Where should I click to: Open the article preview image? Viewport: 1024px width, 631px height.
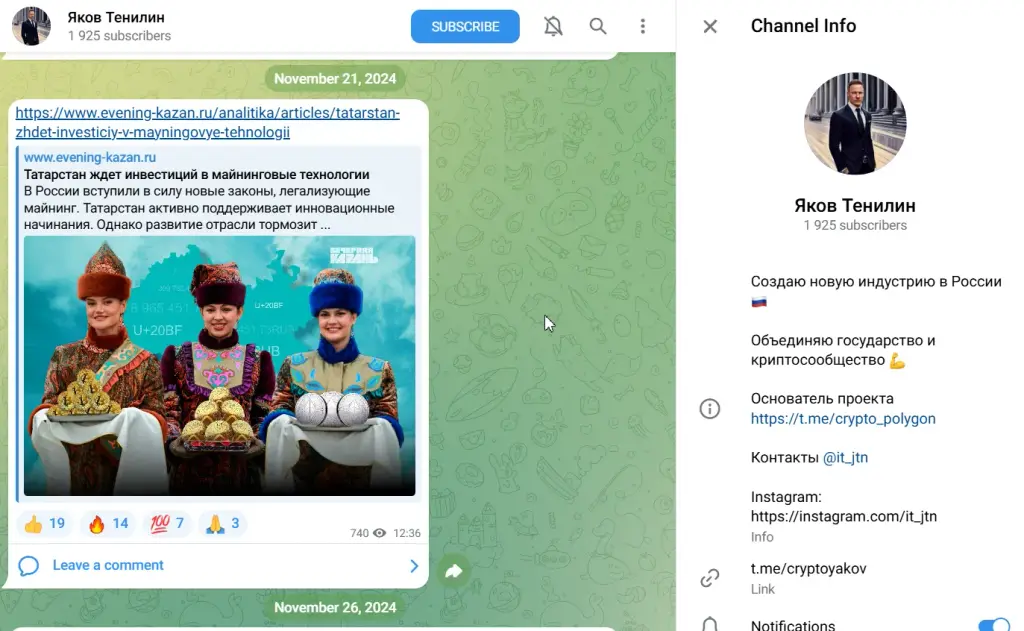coord(219,366)
